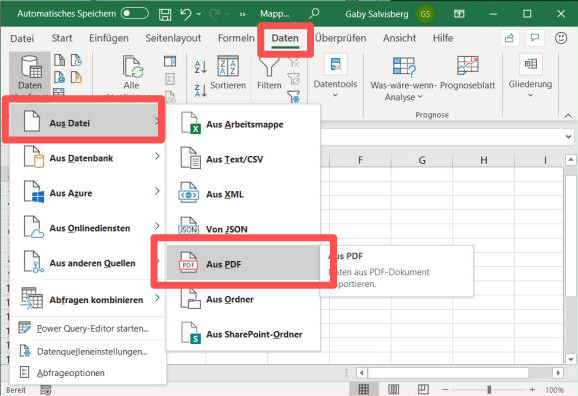
Task: Switch to the Überprüfen tab
Action: click(x=341, y=38)
